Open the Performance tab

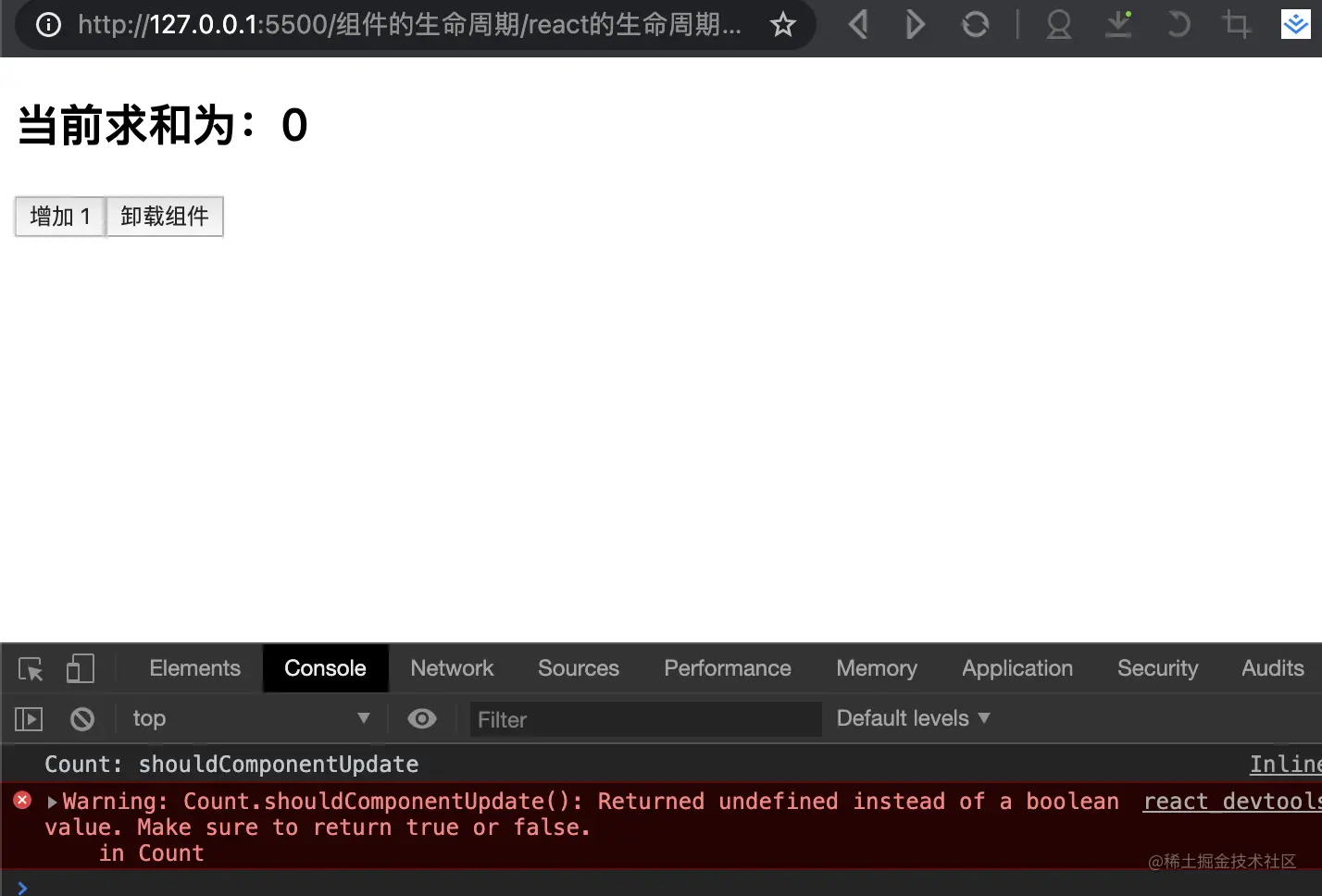coord(728,668)
